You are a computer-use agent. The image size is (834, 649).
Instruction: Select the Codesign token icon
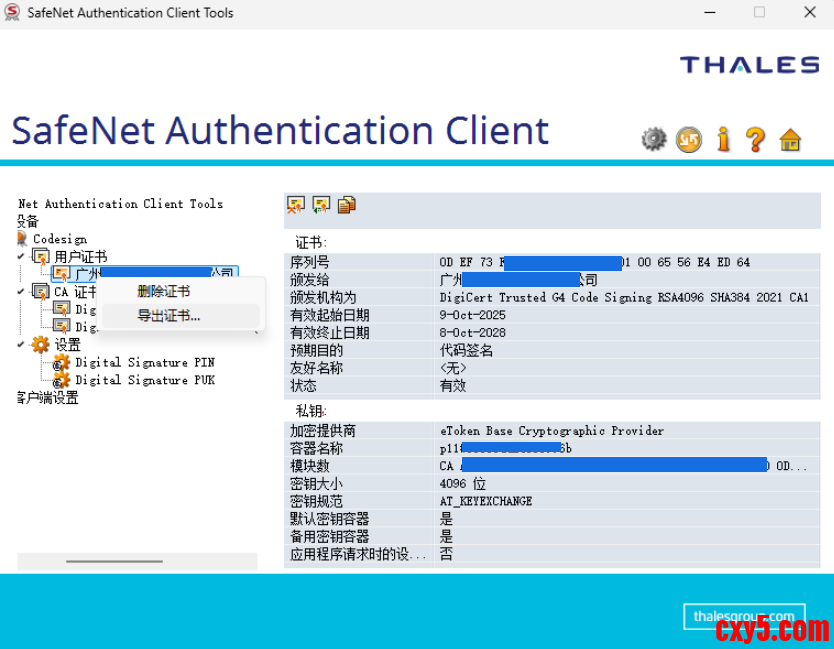(22, 239)
